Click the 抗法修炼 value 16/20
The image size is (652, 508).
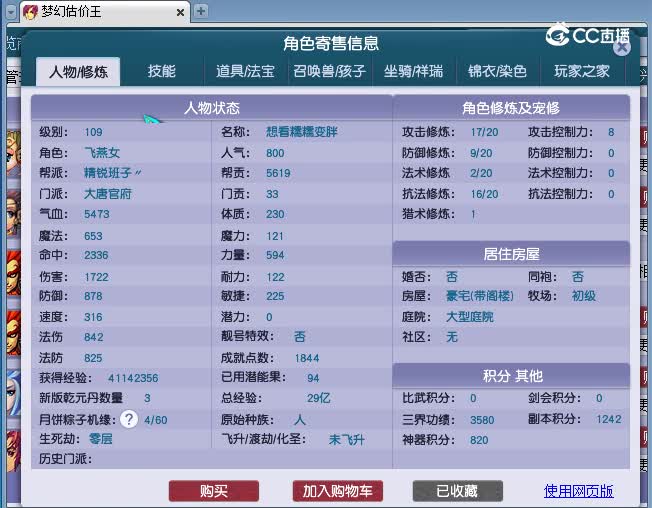tap(484, 194)
